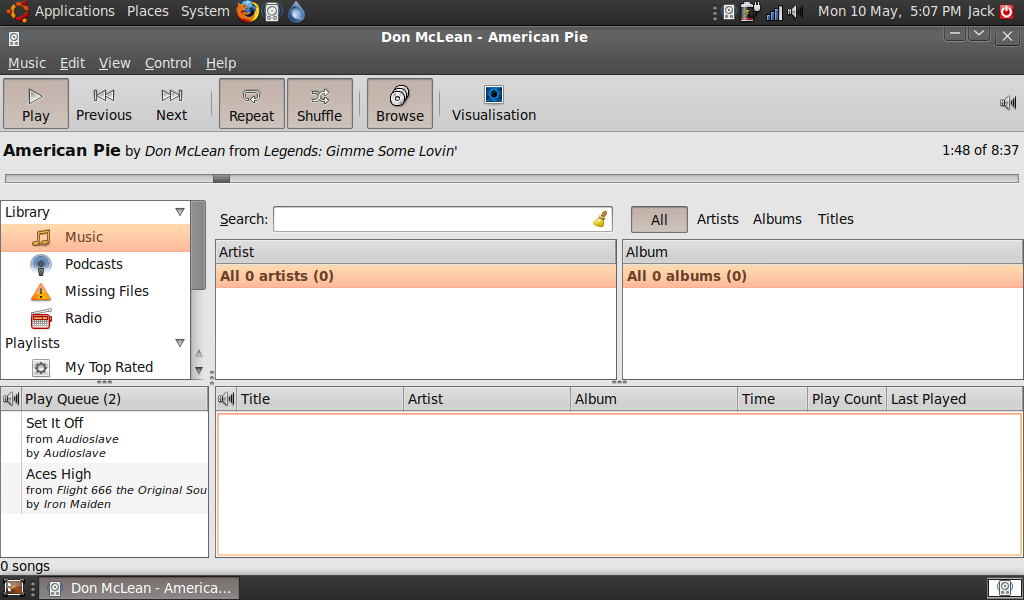
Task: Select the All search filter
Action: [x=659, y=219]
